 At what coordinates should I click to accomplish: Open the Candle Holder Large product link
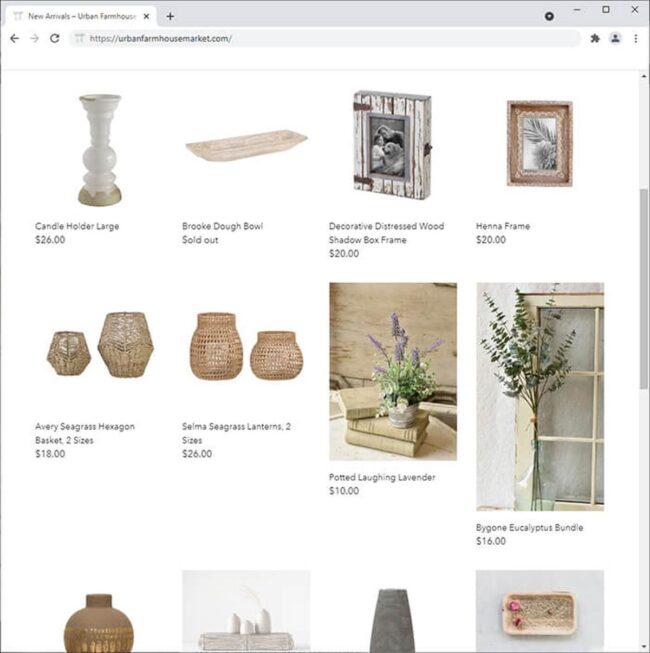click(x=77, y=226)
